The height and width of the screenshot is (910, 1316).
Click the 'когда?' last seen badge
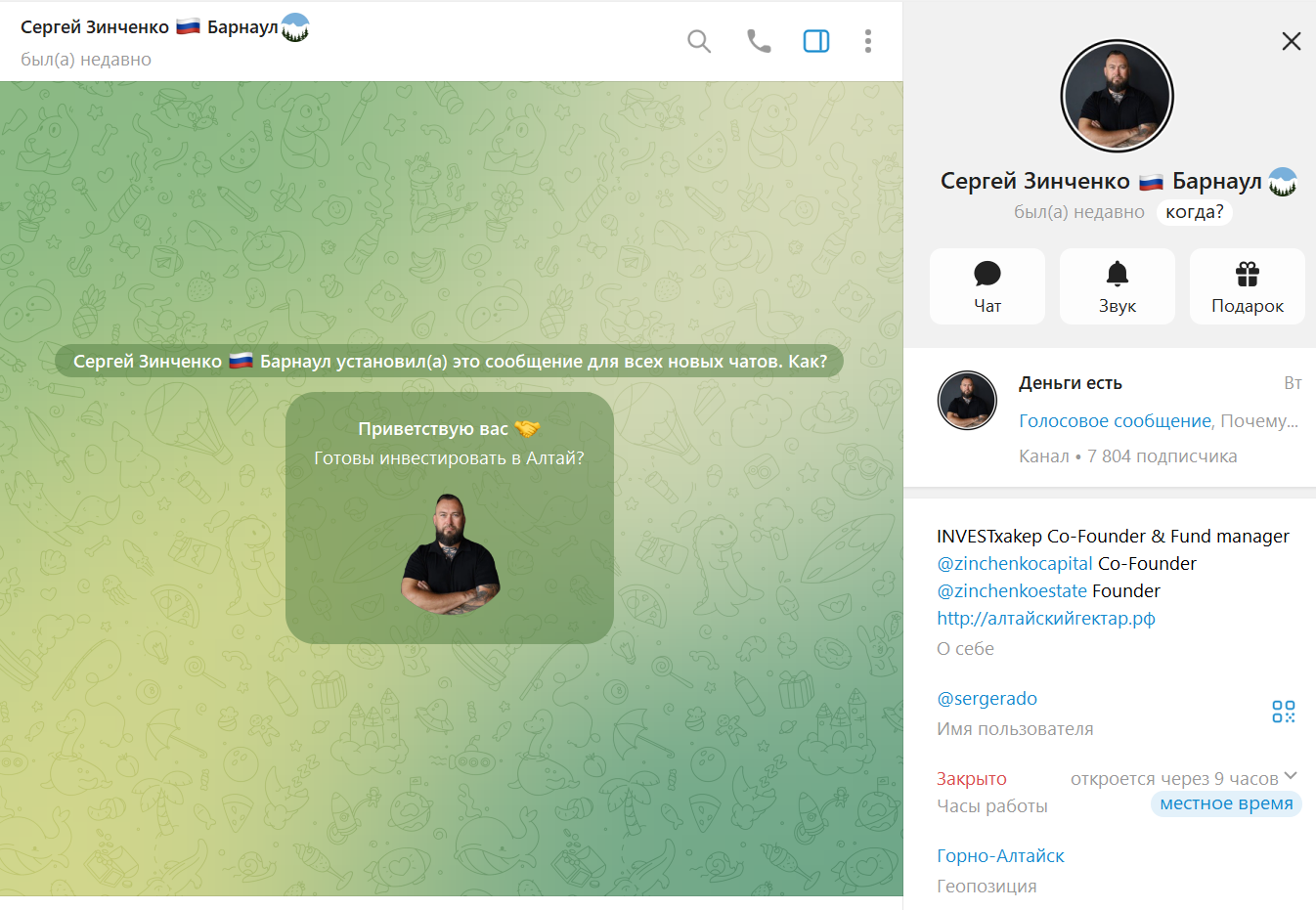tap(1194, 212)
